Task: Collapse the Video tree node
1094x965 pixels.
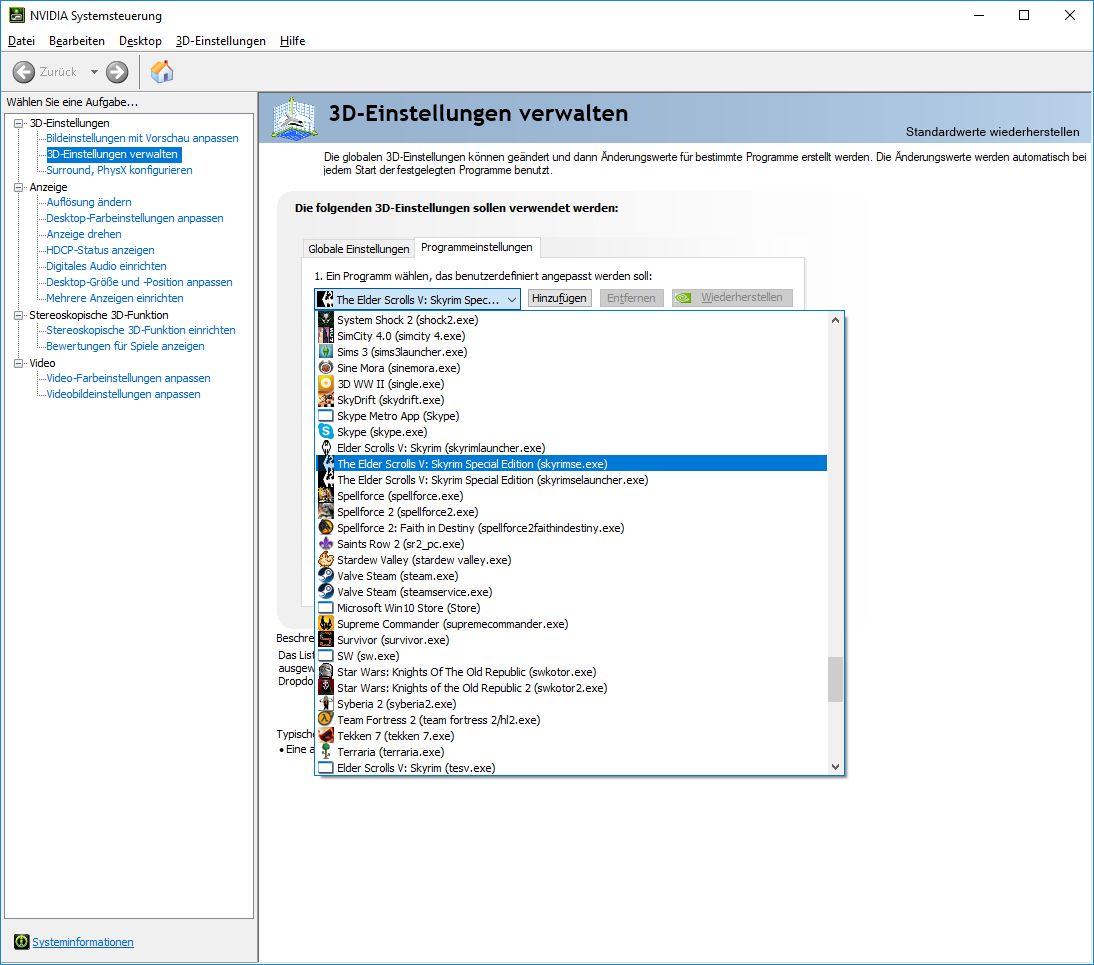Action: [19, 363]
